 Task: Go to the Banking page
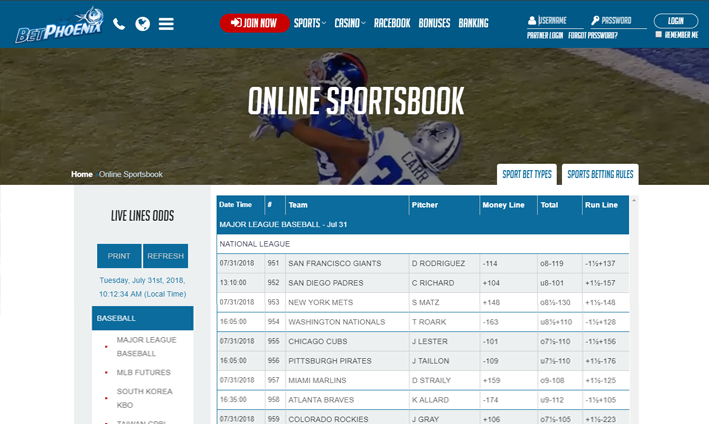click(473, 23)
